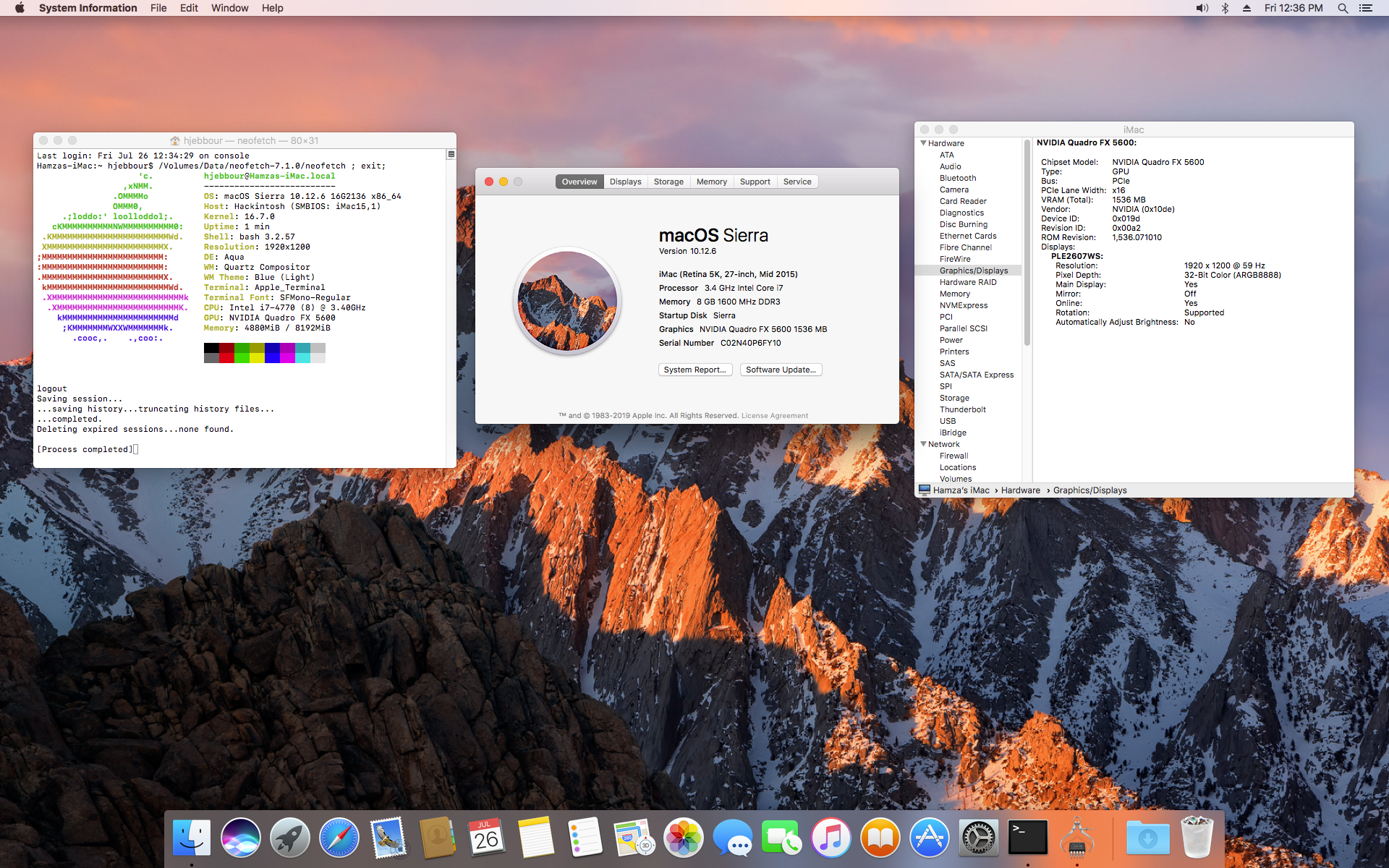
Task: Click the Software Update button
Action: tap(781, 370)
